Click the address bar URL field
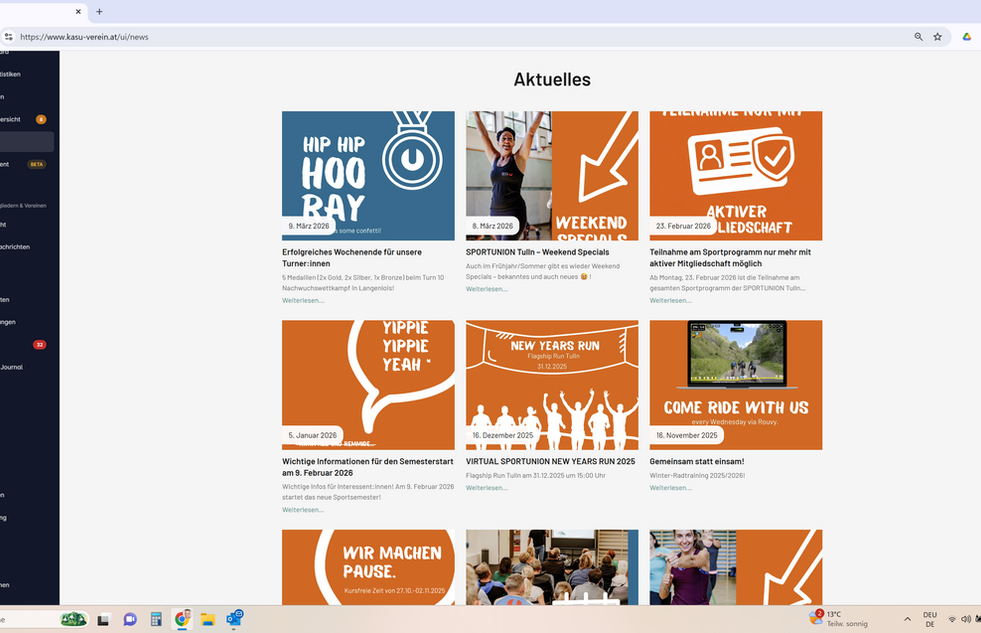Image resolution: width=981 pixels, height=633 pixels. coord(463,37)
